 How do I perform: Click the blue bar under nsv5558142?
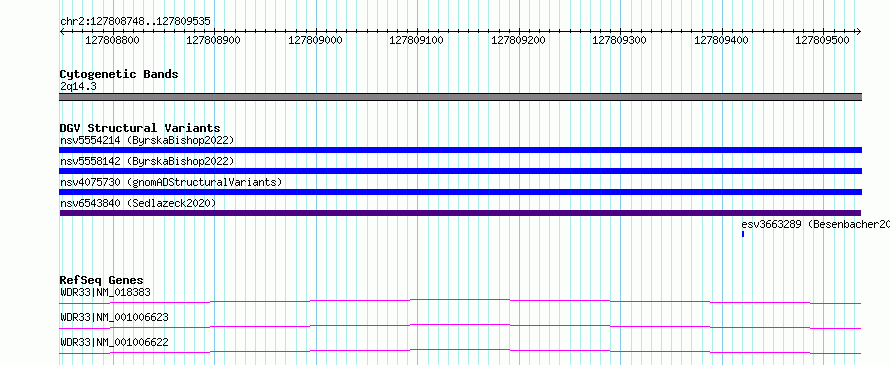coord(460,171)
